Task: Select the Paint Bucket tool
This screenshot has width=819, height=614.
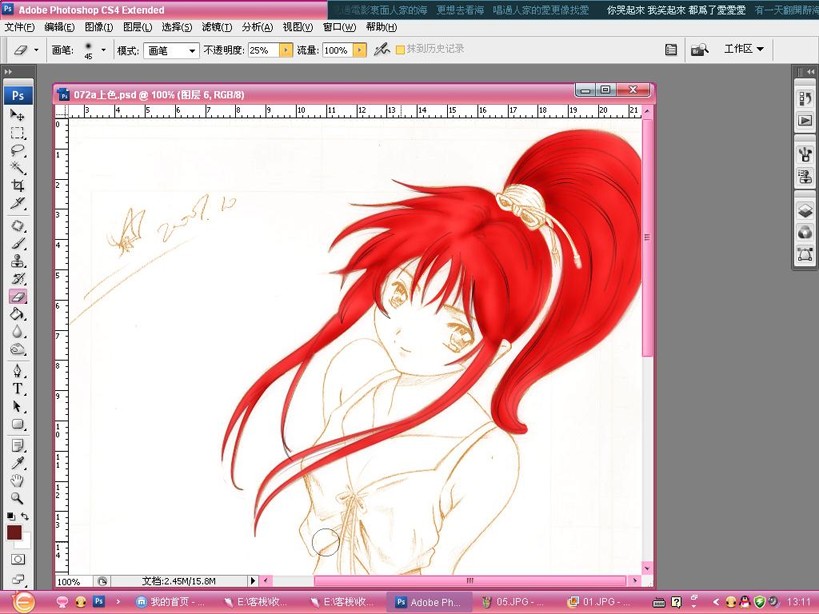Action: pos(18,314)
